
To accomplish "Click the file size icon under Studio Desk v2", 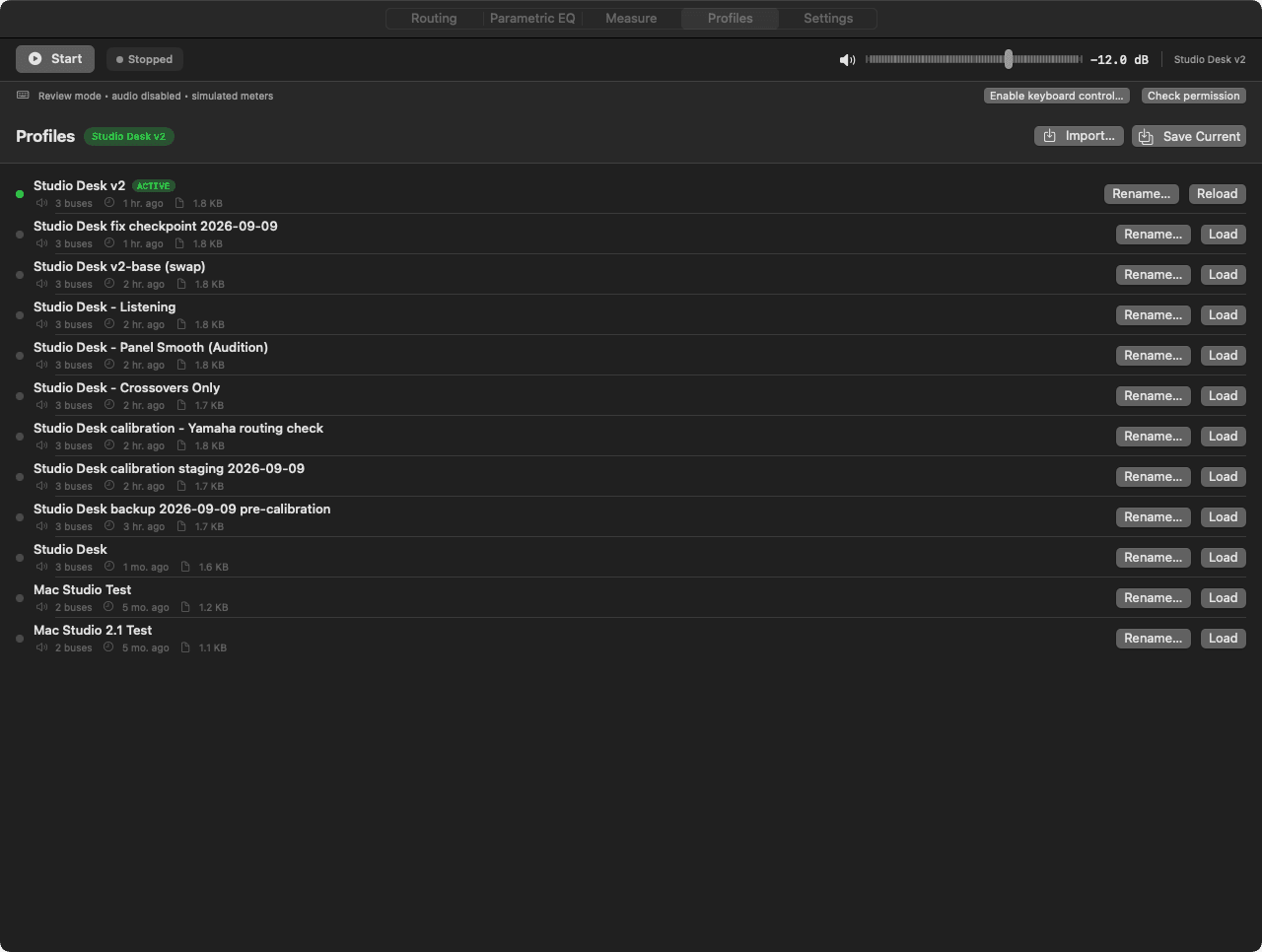I will point(179,203).
